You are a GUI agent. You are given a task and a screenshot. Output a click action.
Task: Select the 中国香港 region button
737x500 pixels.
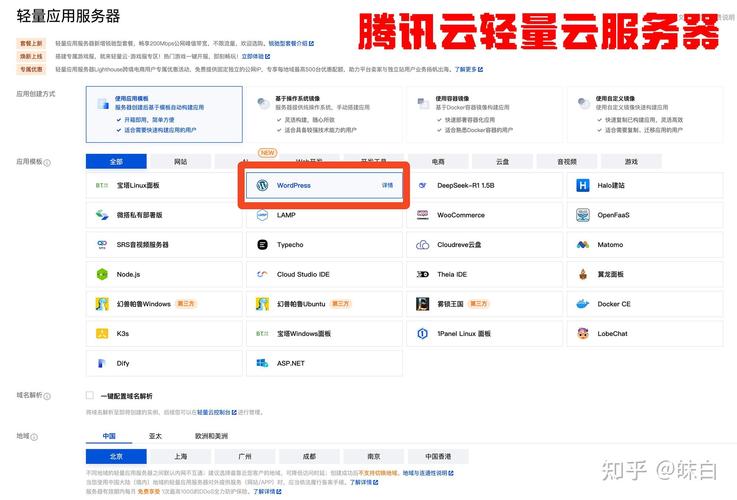(438, 456)
